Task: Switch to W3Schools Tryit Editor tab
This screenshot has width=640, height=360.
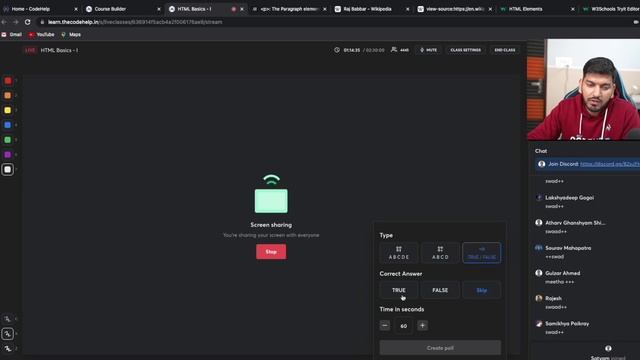Action: pyautogui.click(x=610, y=9)
